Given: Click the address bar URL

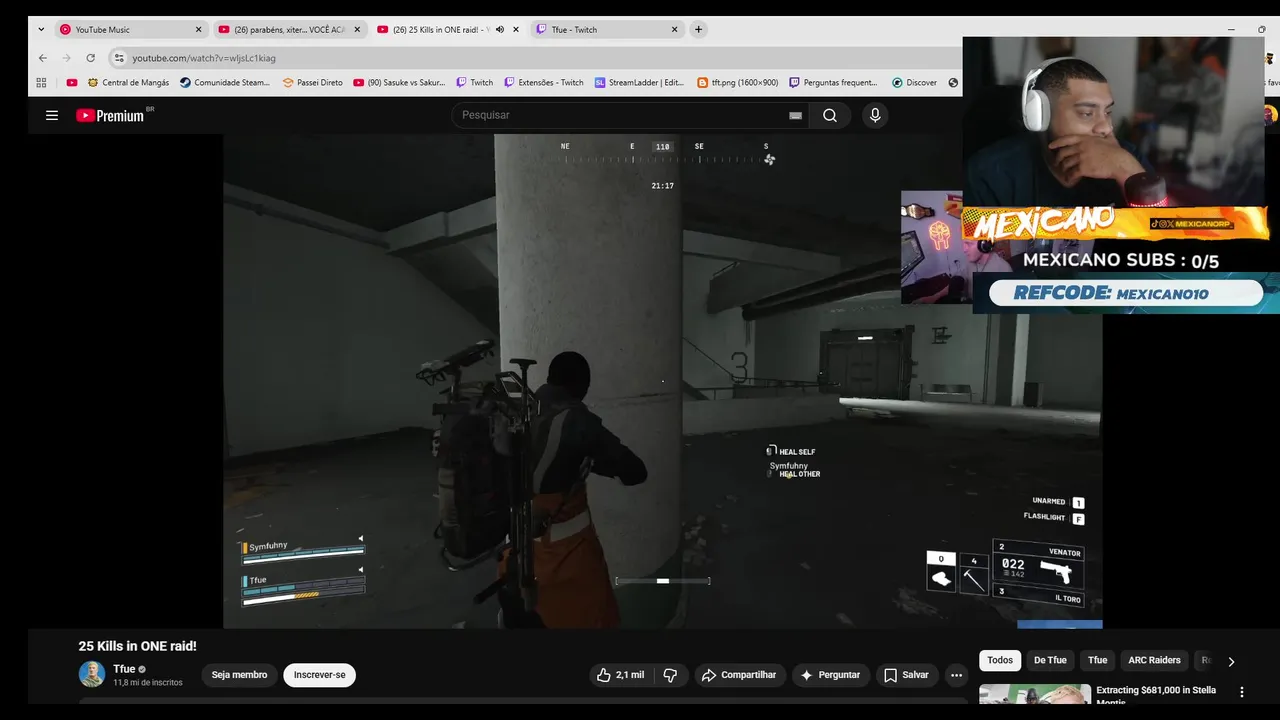Looking at the screenshot, I should pos(204,58).
